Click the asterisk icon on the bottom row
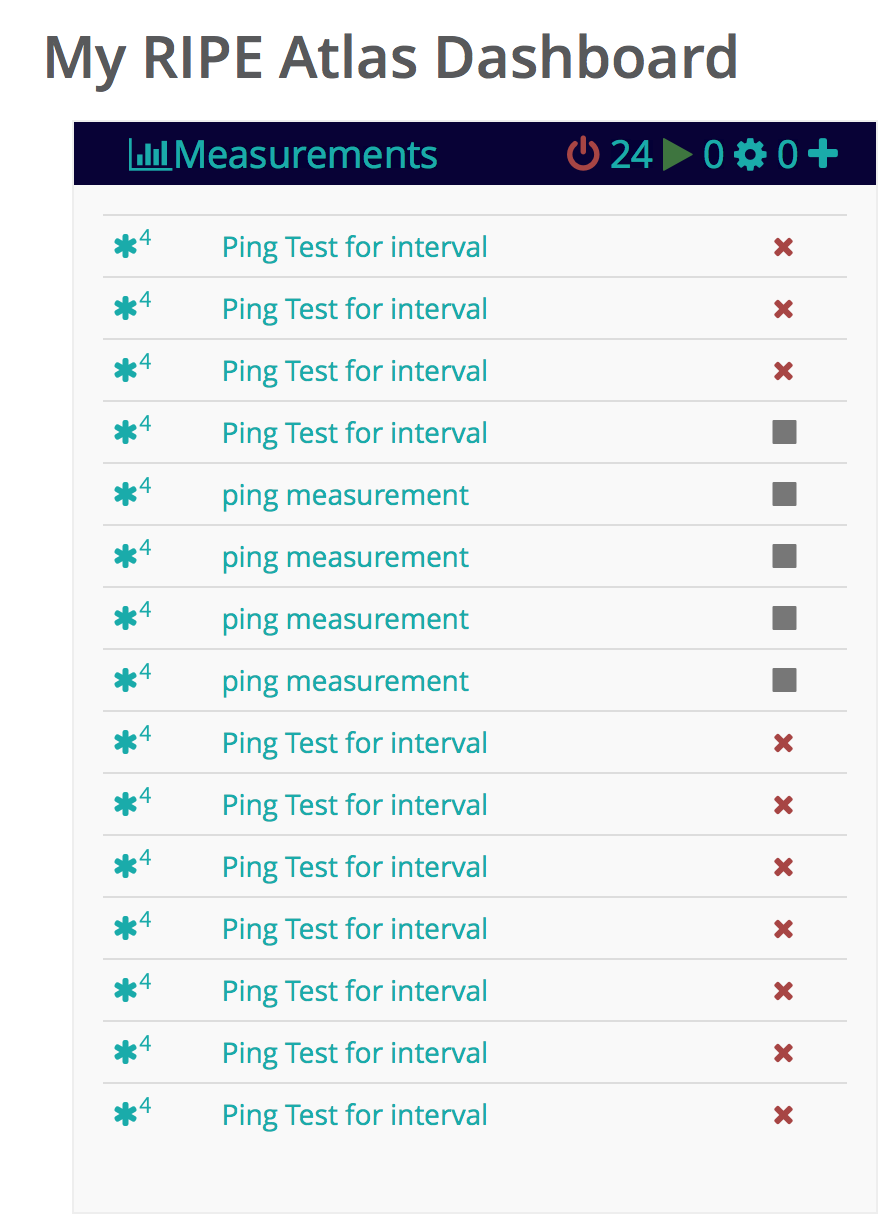The height and width of the screenshot is (1216, 894). 126,1115
